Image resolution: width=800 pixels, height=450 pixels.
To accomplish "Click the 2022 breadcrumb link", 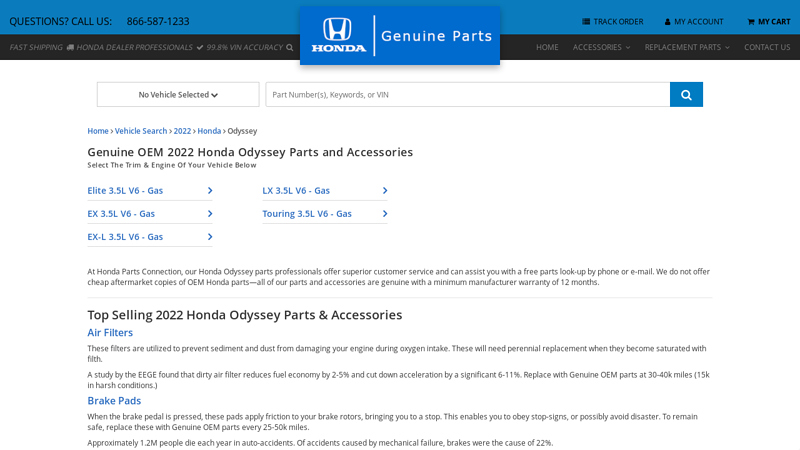I will (x=182, y=131).
